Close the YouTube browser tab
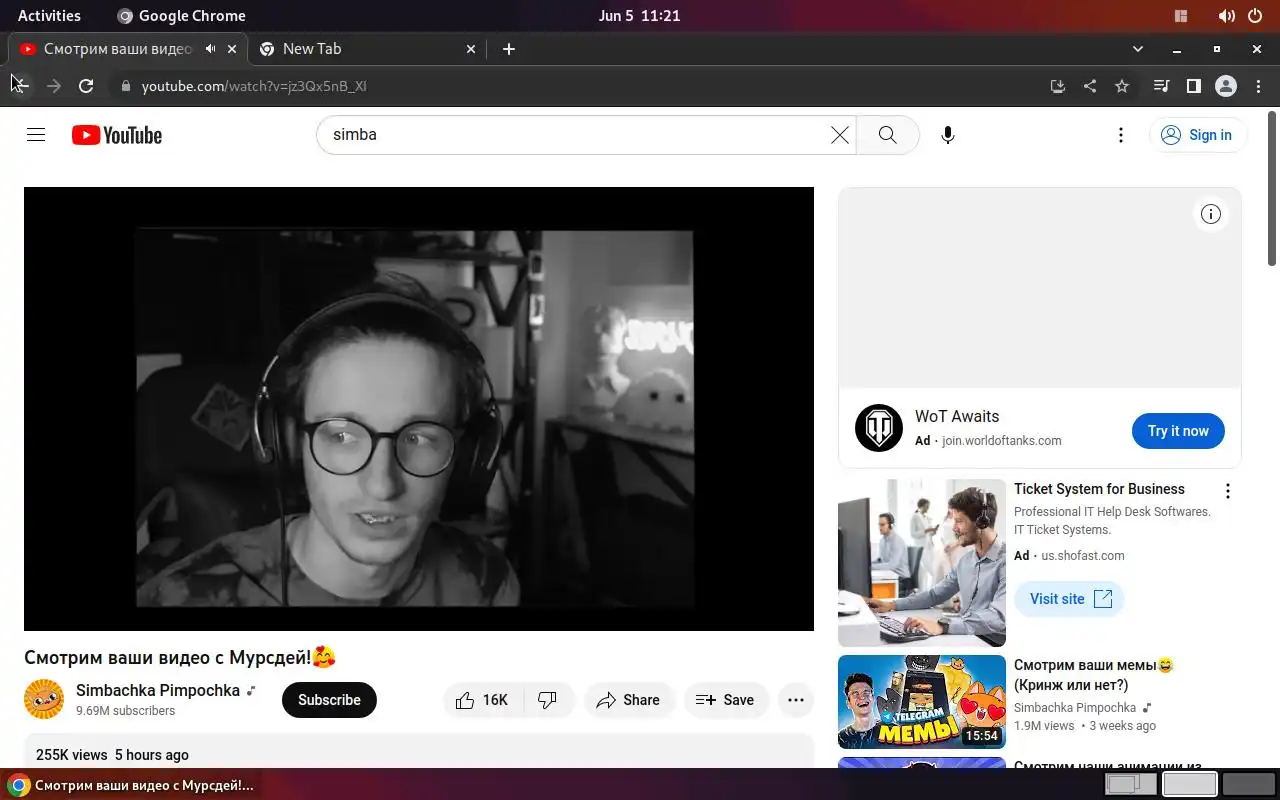This screenshot has width=1280, height=800. click(232, 49)
